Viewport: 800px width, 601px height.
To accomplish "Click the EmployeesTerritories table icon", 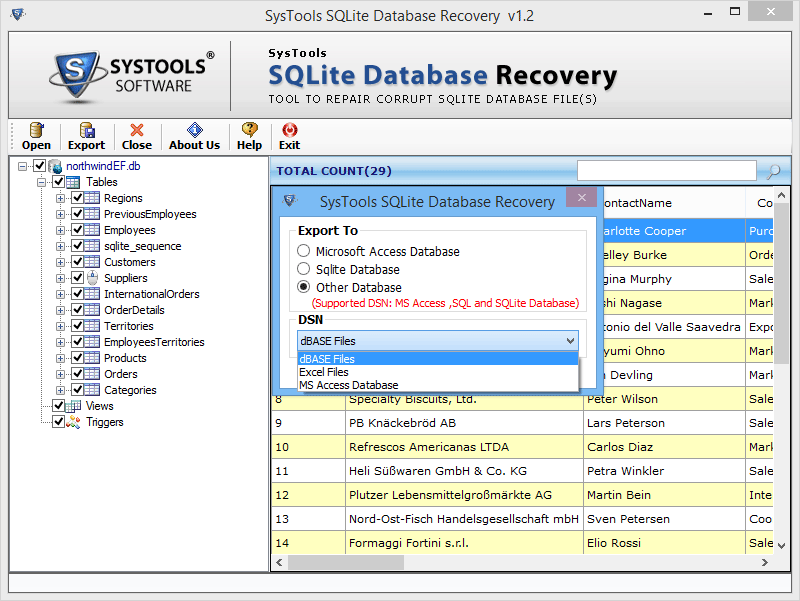I will coord(92,342).
